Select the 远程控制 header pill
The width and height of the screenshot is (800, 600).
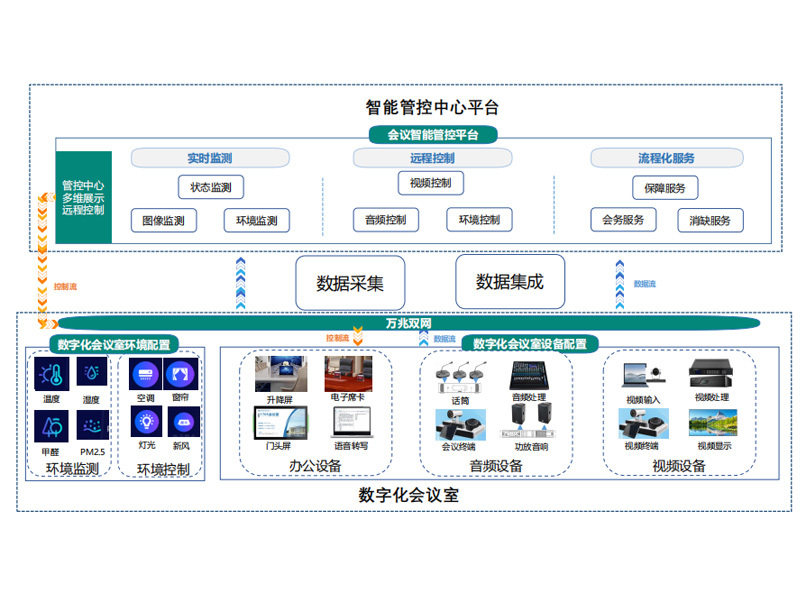[432, 158]
